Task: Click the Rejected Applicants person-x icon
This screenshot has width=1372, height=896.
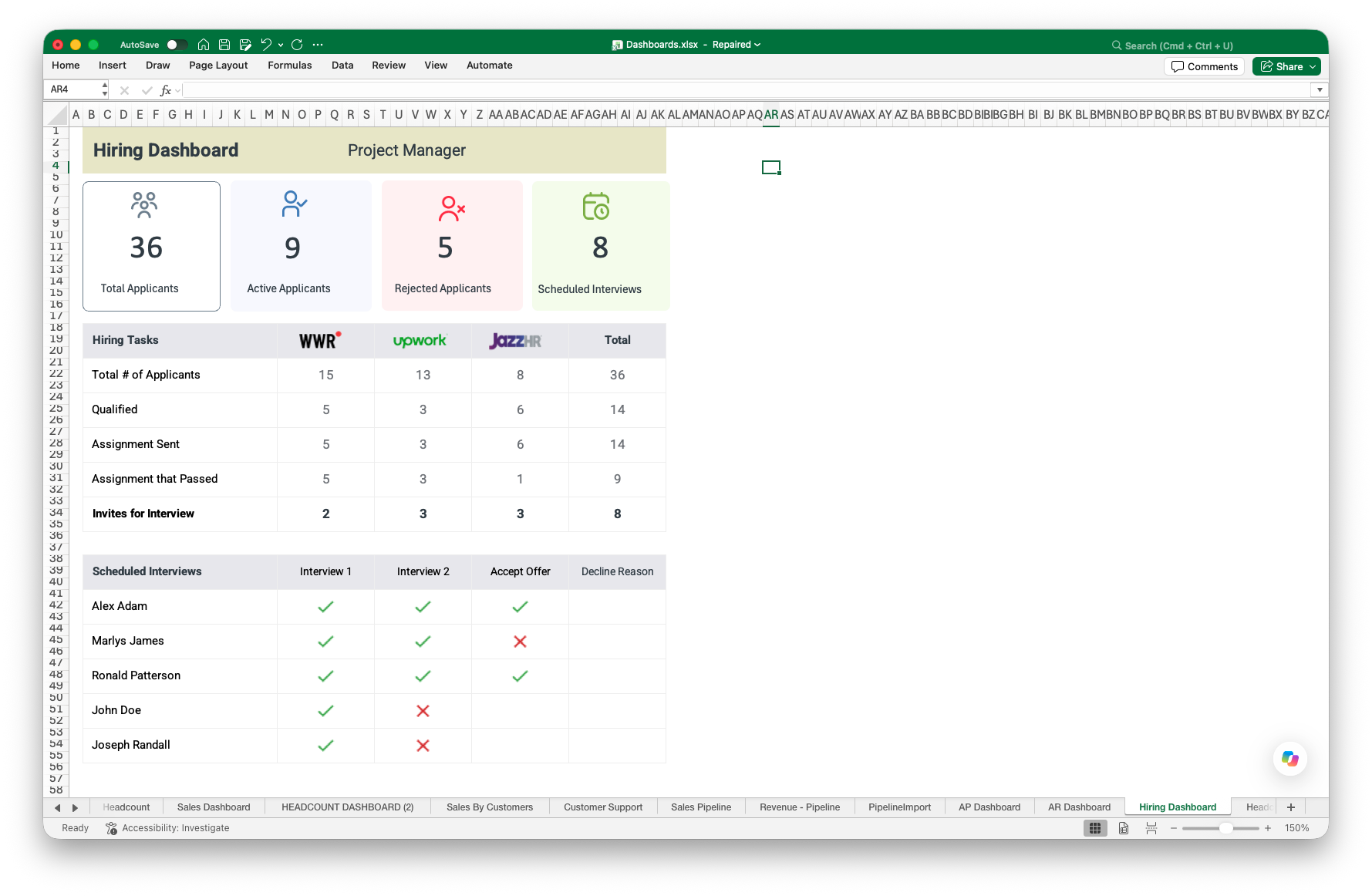Action: tap(452, 208)
